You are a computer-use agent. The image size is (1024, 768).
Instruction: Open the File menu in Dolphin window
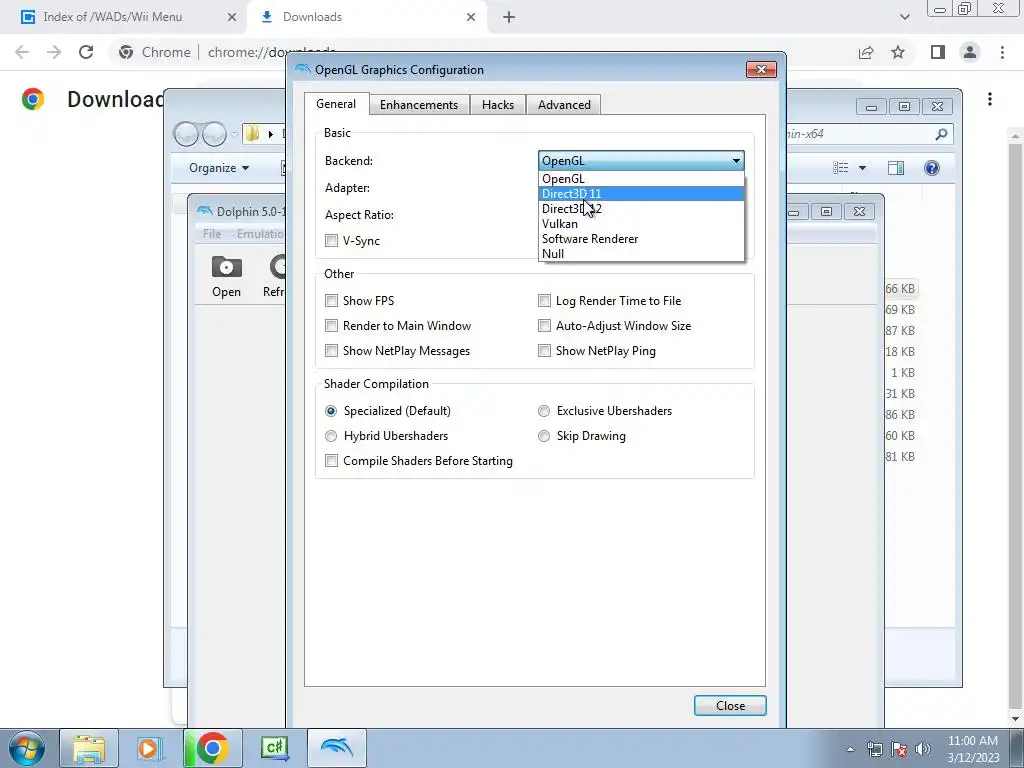pos(212,234)
